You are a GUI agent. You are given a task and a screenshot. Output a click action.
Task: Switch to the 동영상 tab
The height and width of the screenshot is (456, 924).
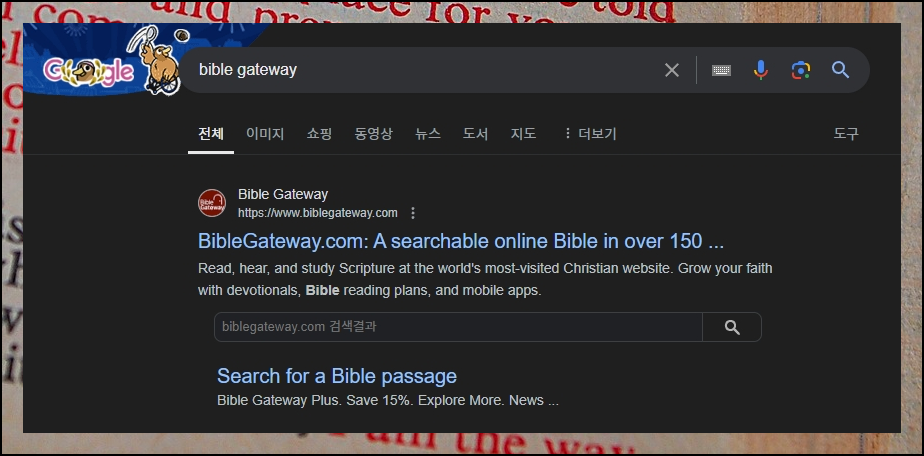coord(374,134)
